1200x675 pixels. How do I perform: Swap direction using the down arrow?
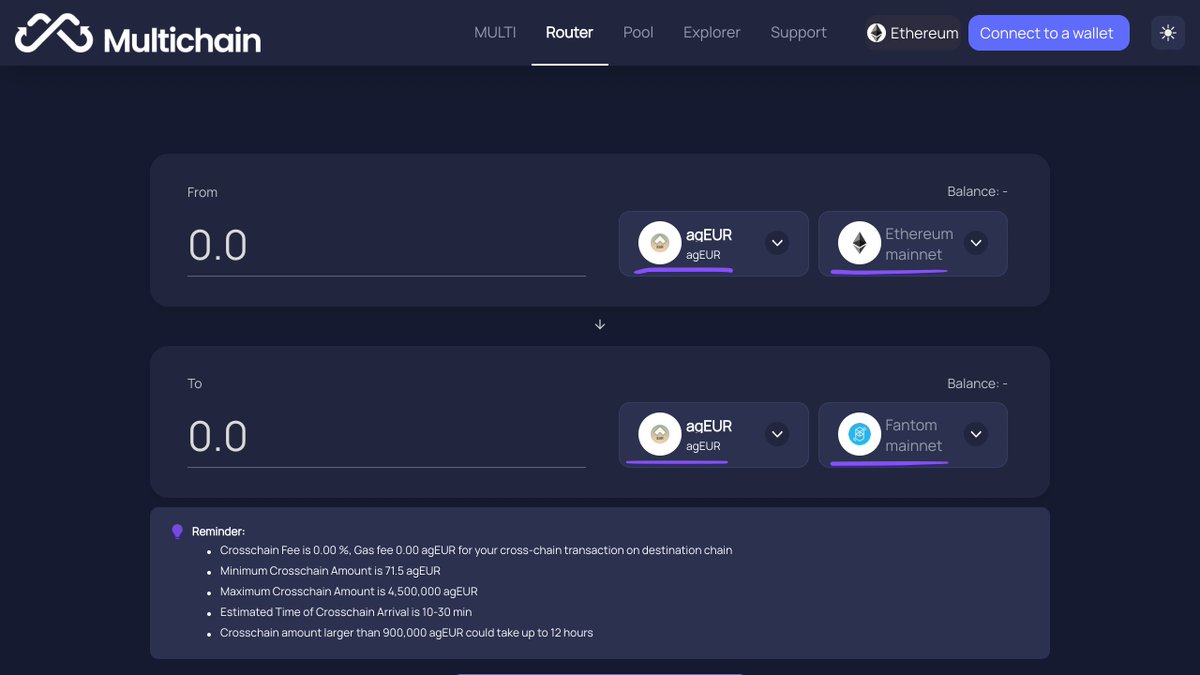coord(600,325)
